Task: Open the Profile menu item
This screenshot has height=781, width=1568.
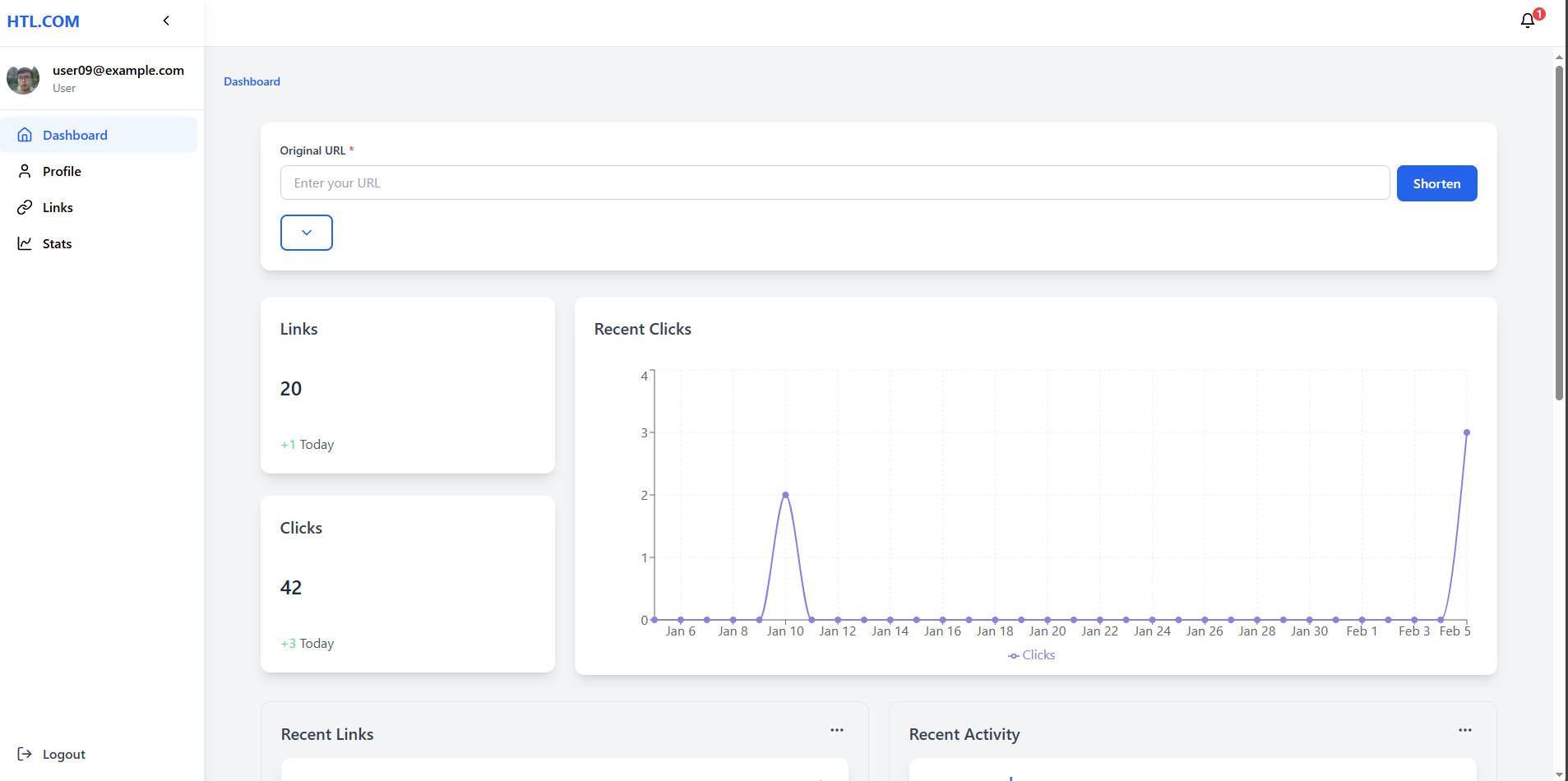Action: [x=62, y=171]
